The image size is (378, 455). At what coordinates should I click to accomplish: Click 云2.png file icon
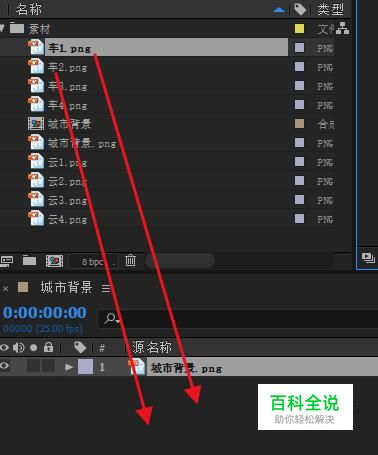pyautogui.click(x=36, y=180)
